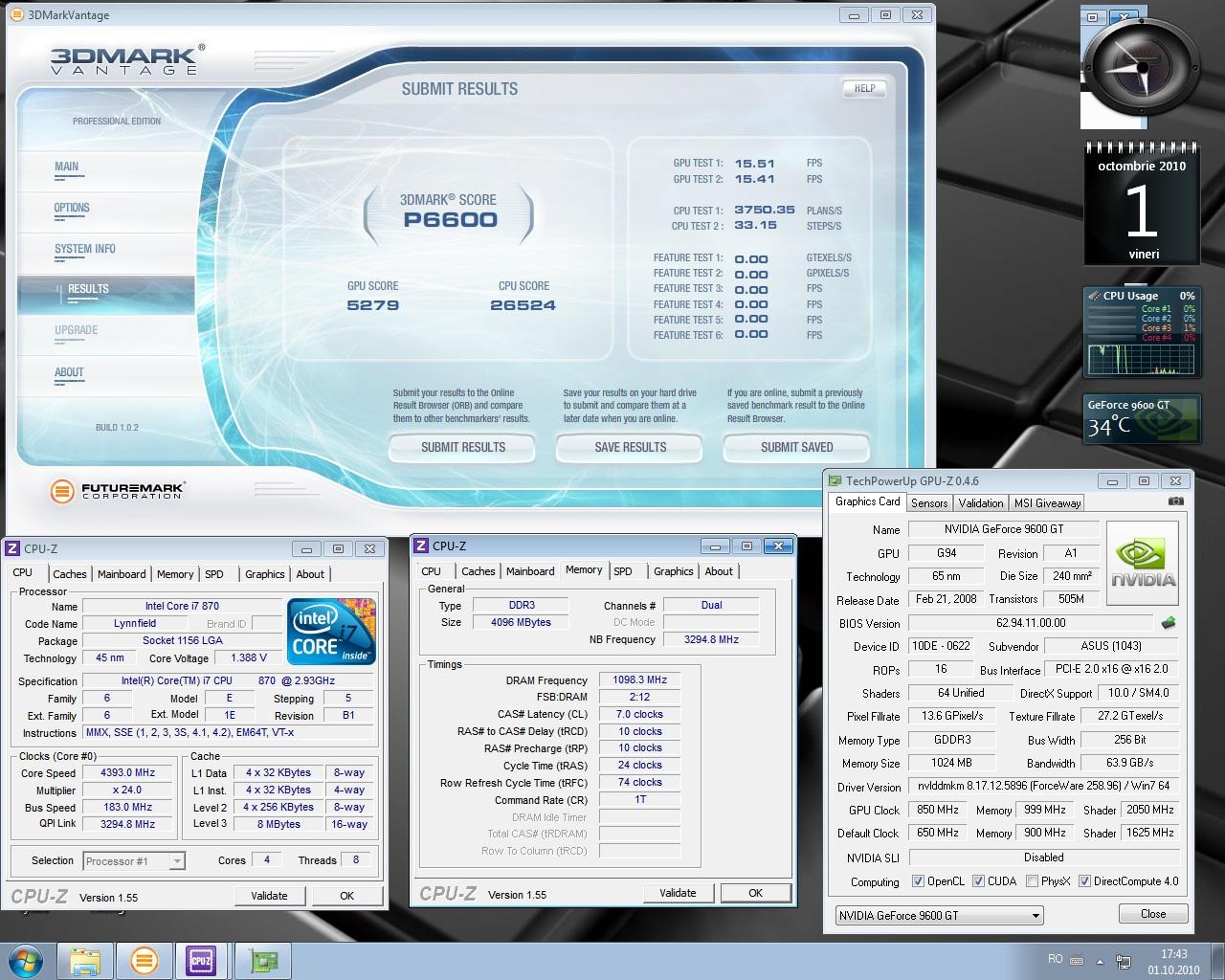Click the GPU-Z screenshot camera icon
This screenshot has width=1225, height=980.
1176,501
